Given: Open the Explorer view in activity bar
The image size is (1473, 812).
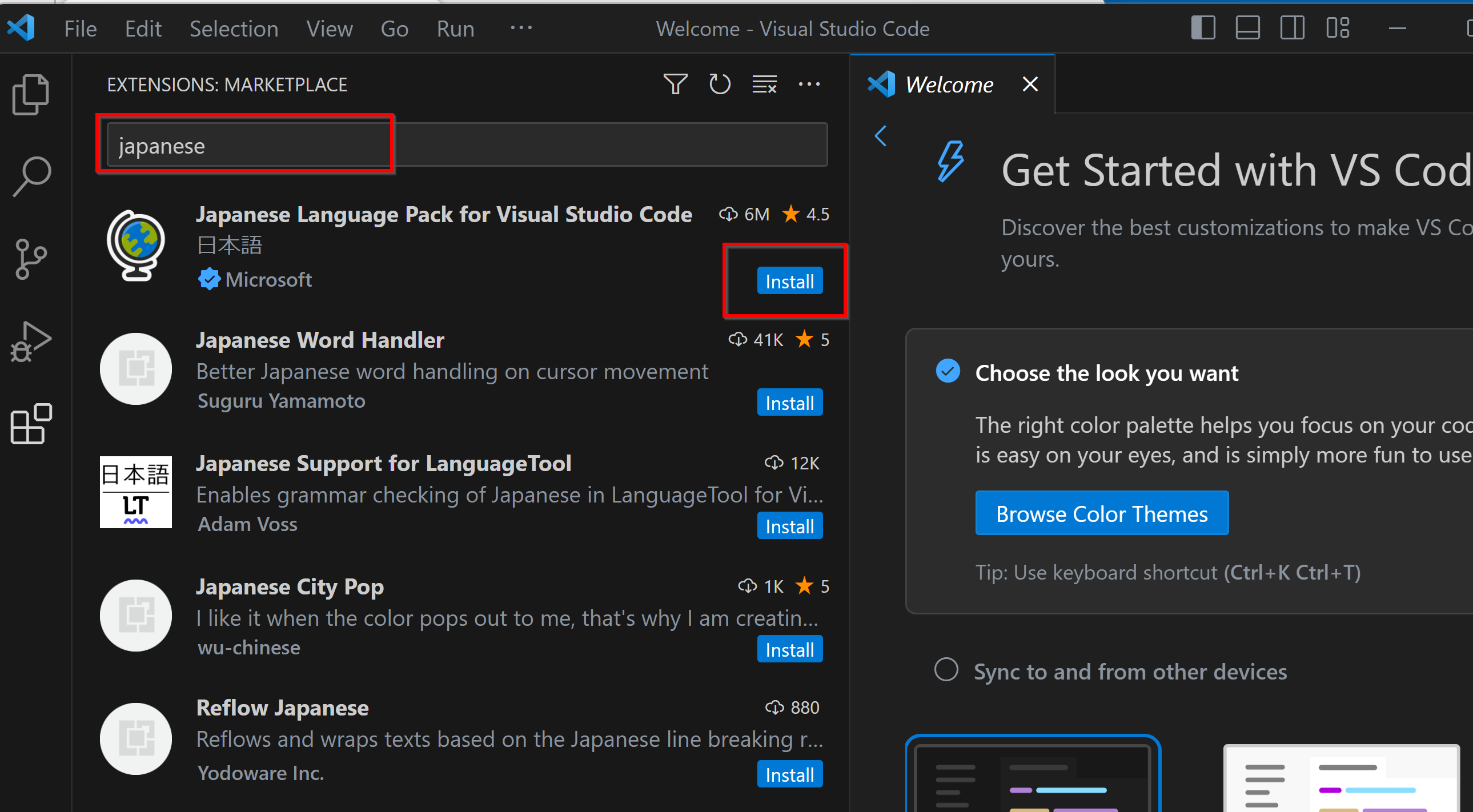Looking at the screenshot, I should [x=31, y=94].
